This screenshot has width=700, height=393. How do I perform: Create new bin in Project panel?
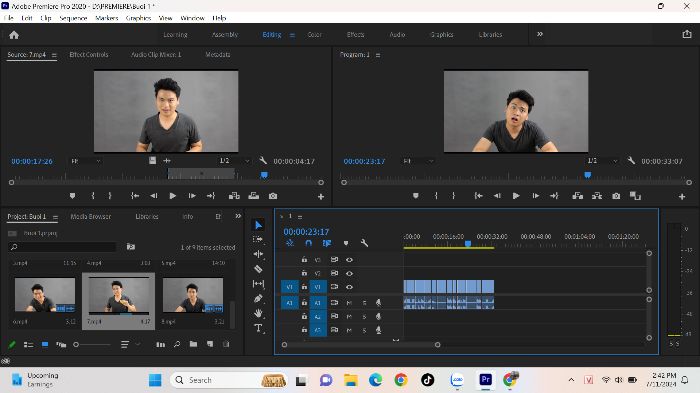[193, 344]
